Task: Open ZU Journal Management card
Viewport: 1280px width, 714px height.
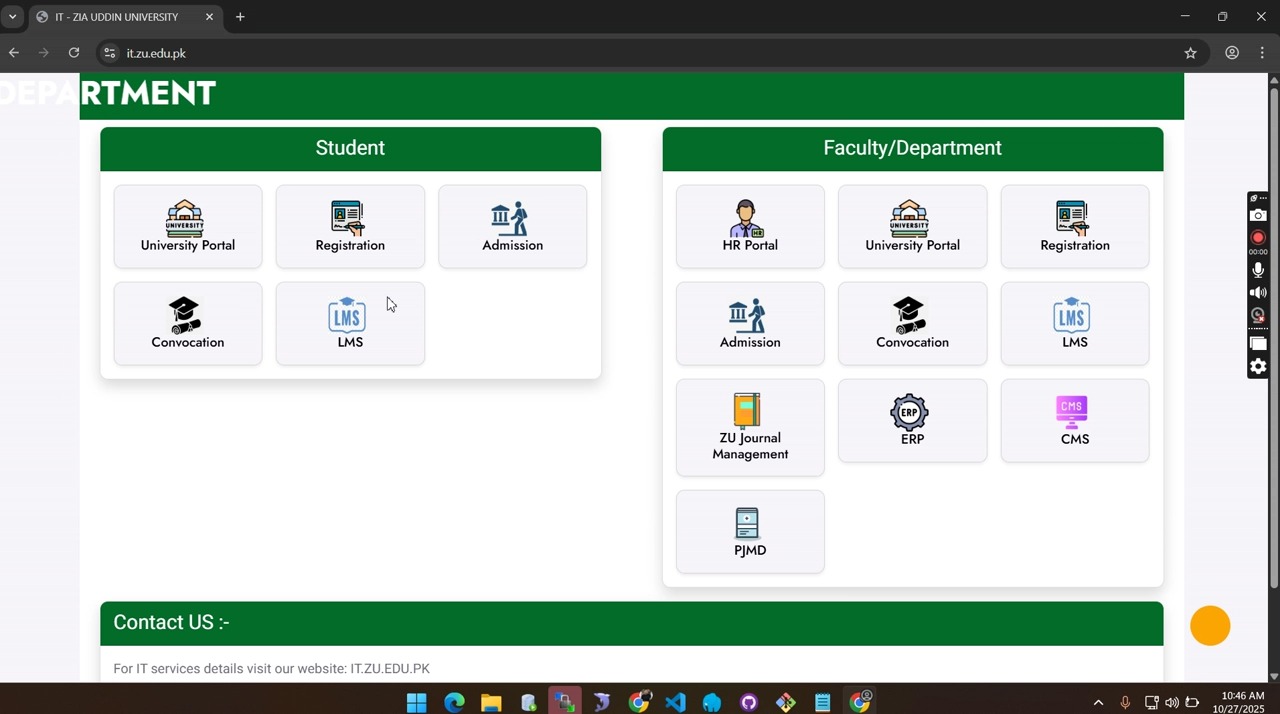Action: click(x=750, y=427)
